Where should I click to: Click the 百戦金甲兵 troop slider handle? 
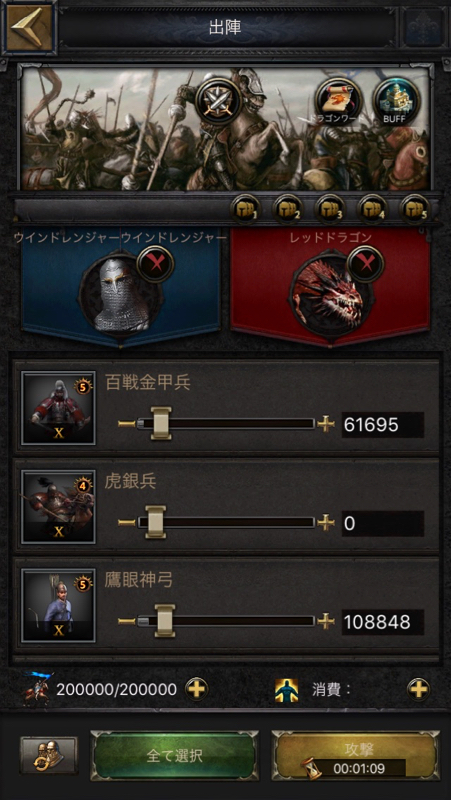tap(161, 423)
